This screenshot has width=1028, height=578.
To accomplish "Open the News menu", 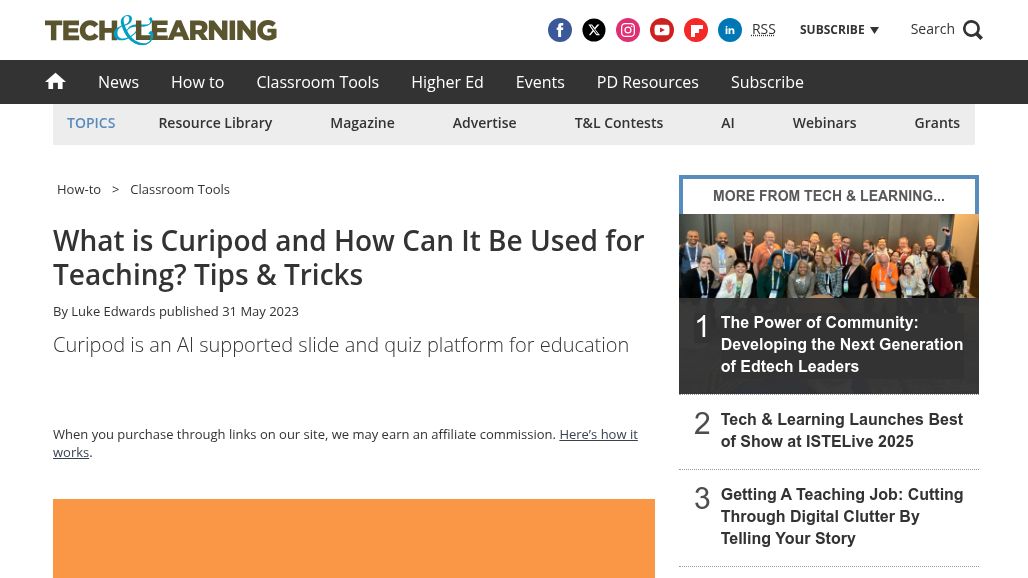I will 119,82.
